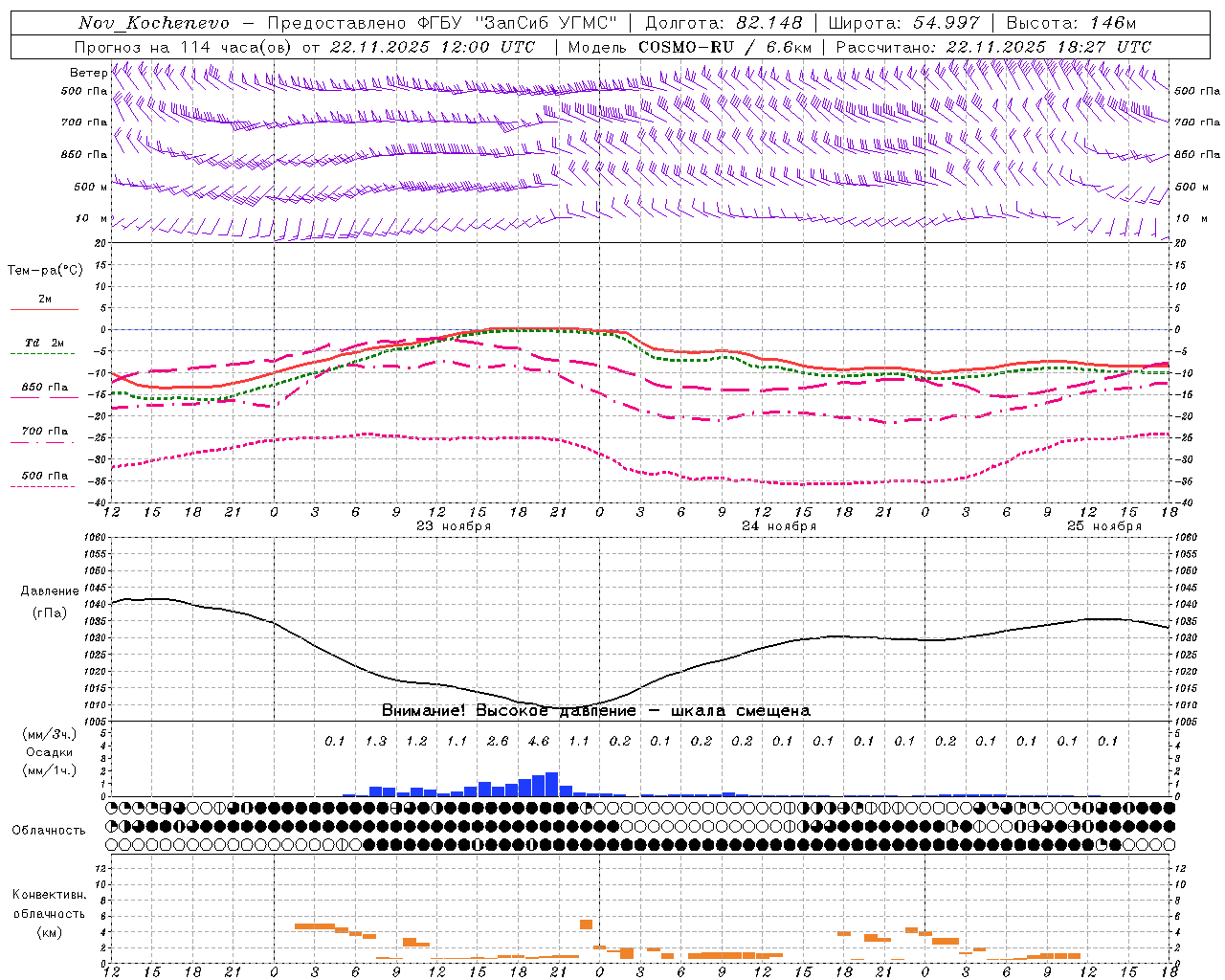Click the 23 ноября date label
Screen dimensions: 1225x980
pos(454,526)
